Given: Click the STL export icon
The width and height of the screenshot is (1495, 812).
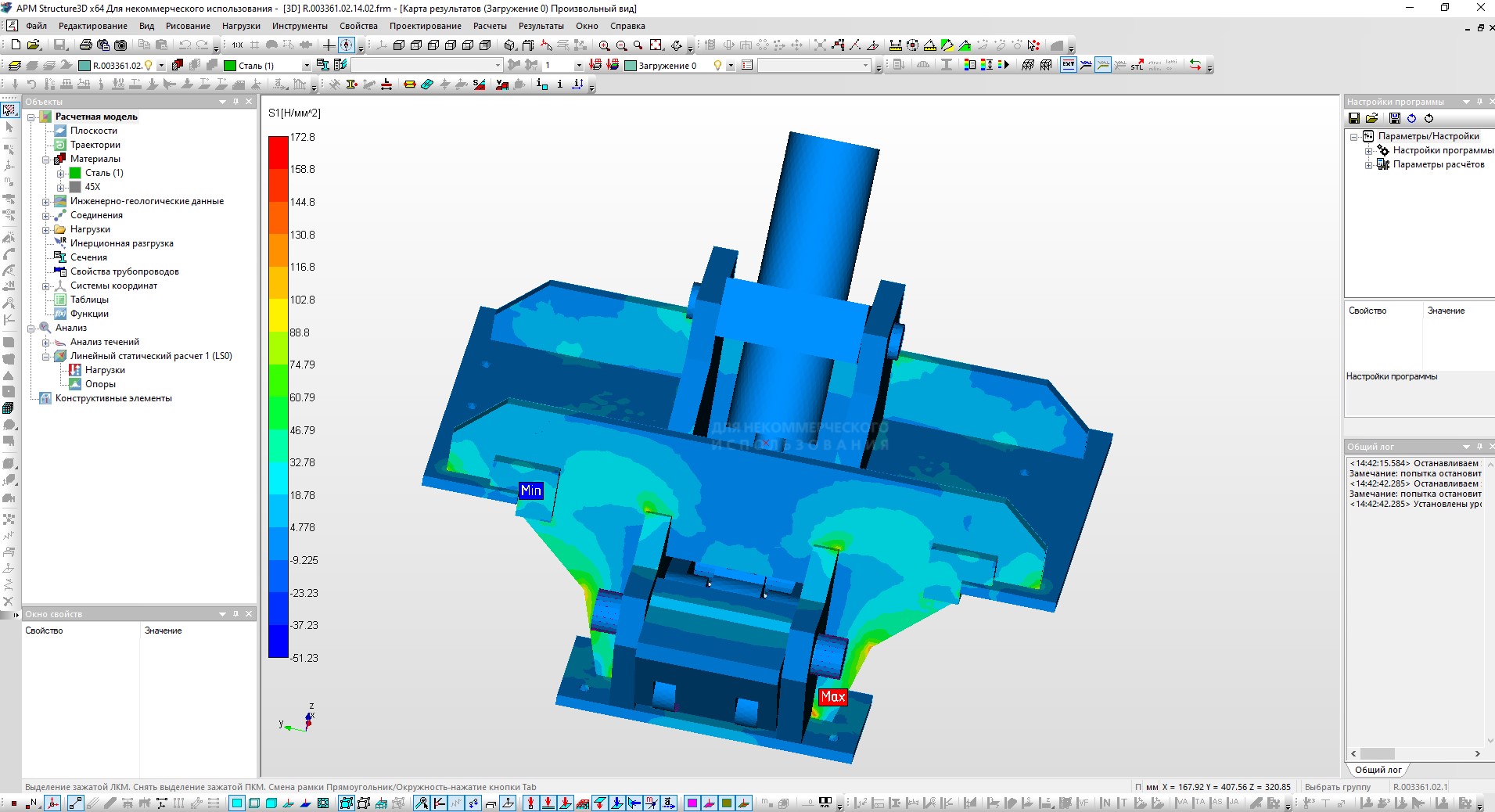Looking at the screenshot, I should [x=1137, y=66].
